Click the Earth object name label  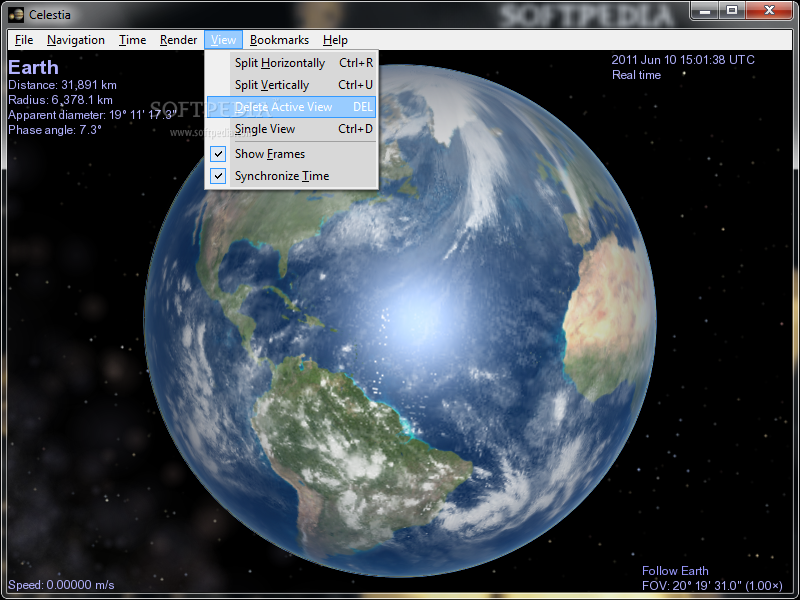(34, 67)
